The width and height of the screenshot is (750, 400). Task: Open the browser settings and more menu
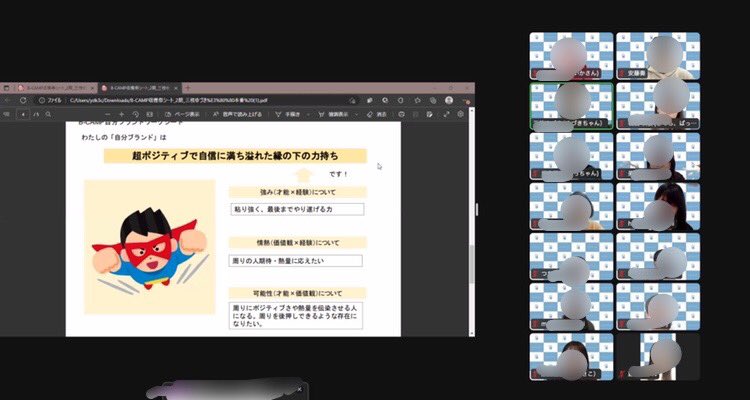tap(466, 100)
